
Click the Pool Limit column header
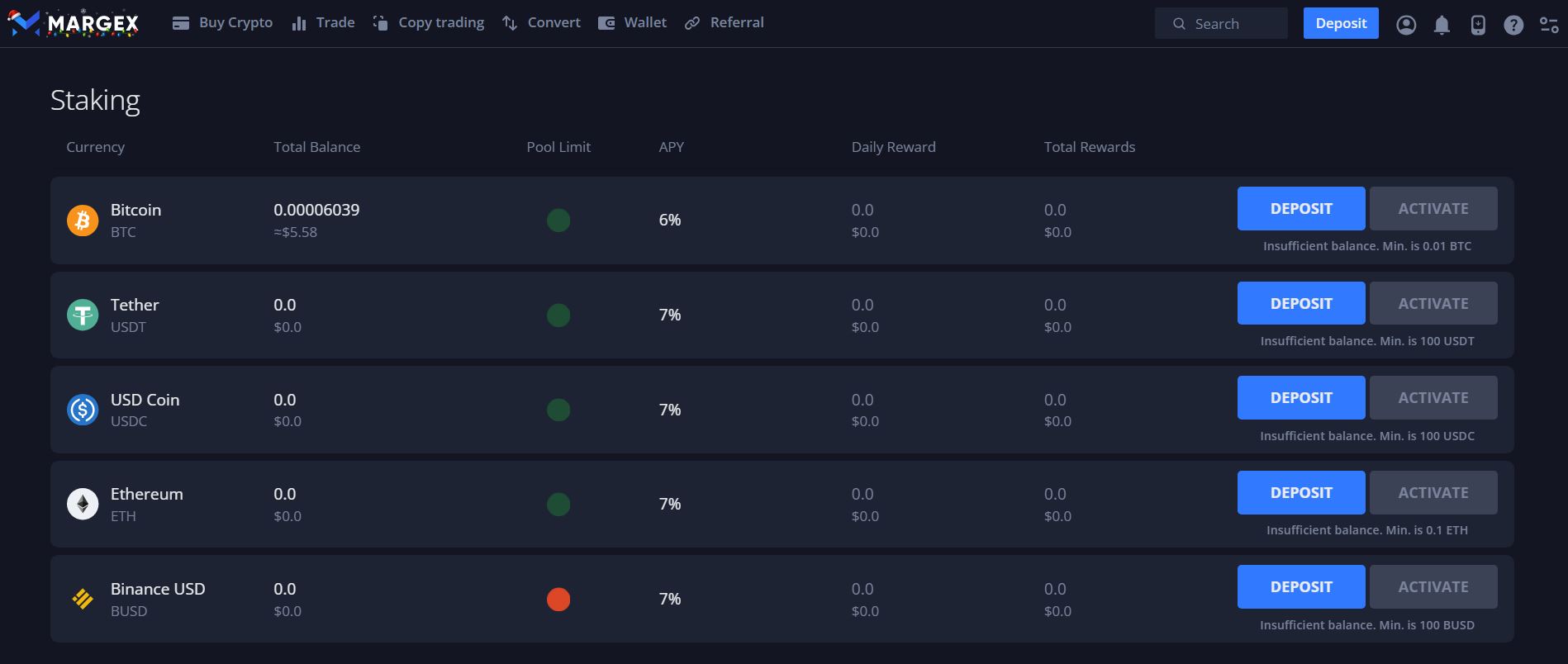pyautogui.click(x=558, y=147)
